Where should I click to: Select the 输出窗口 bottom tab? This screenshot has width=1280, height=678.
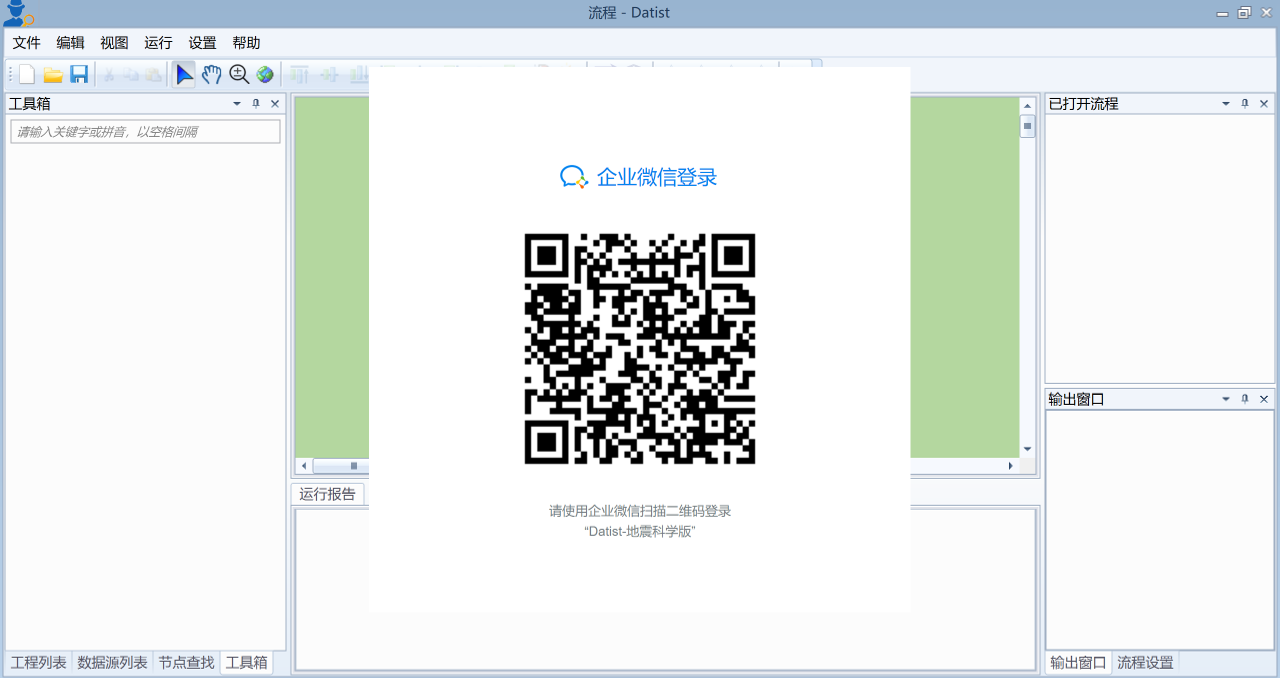pos(1078,662)
